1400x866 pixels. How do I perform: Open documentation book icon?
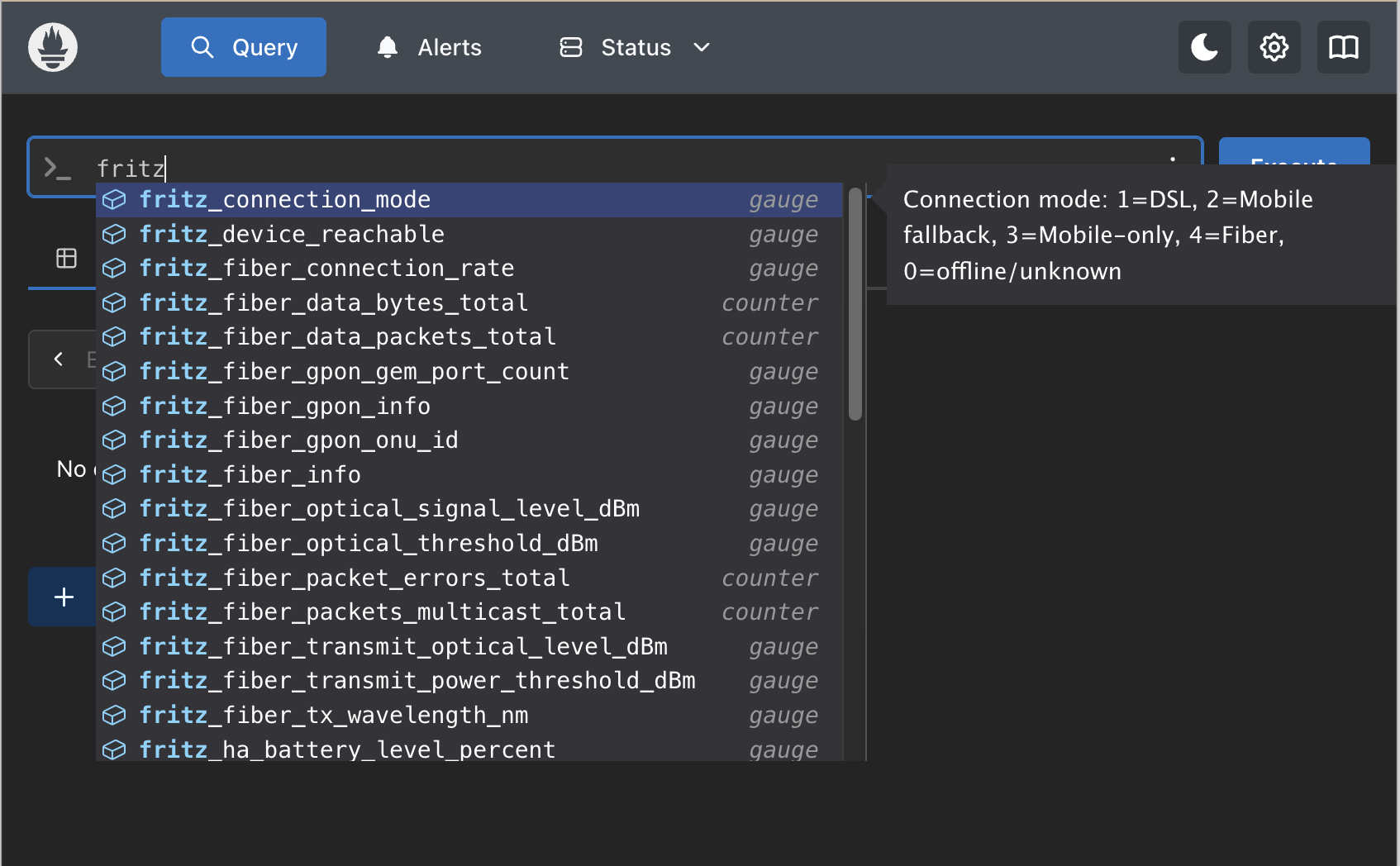pos(1344,47)
